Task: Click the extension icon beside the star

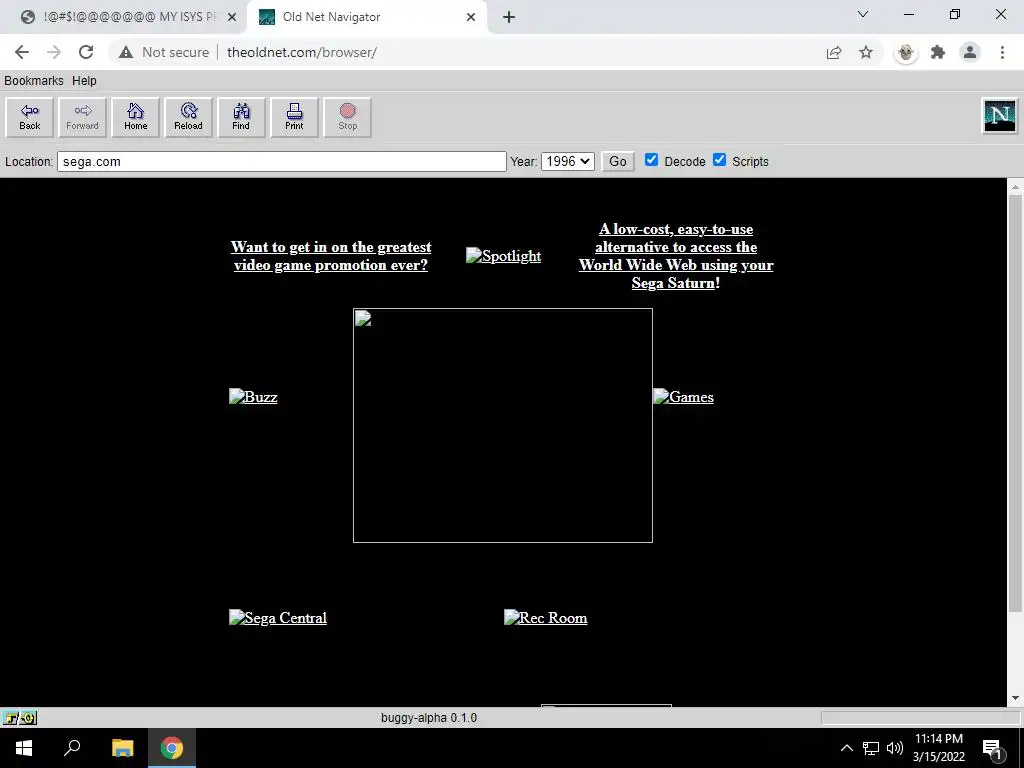Action: 906,52
